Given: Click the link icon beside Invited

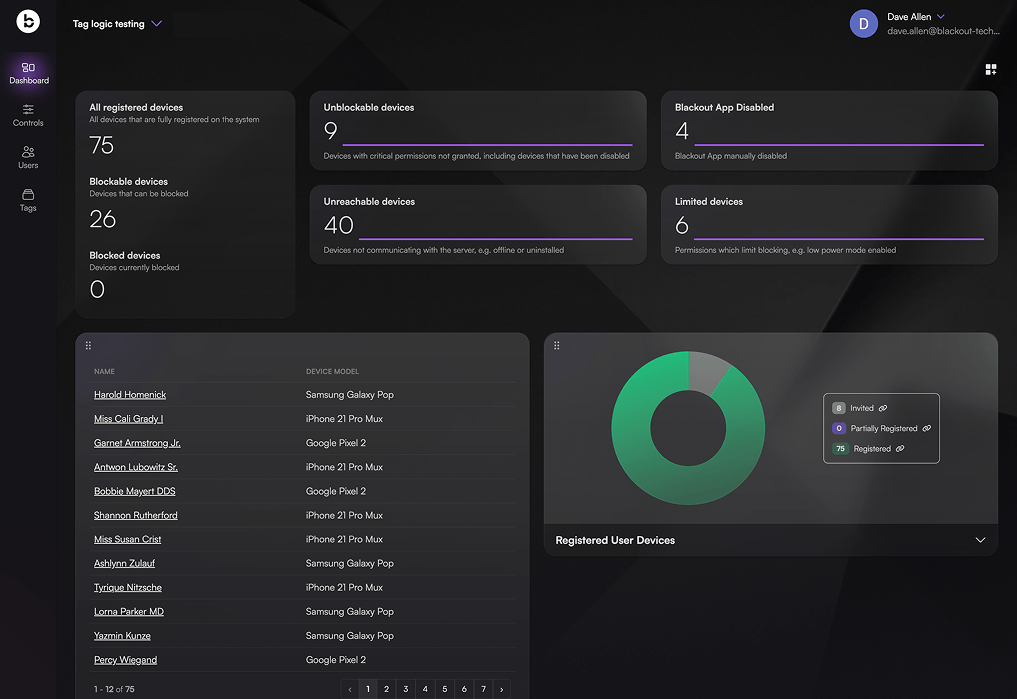Looking at the screenshot, I should (883, 408).
